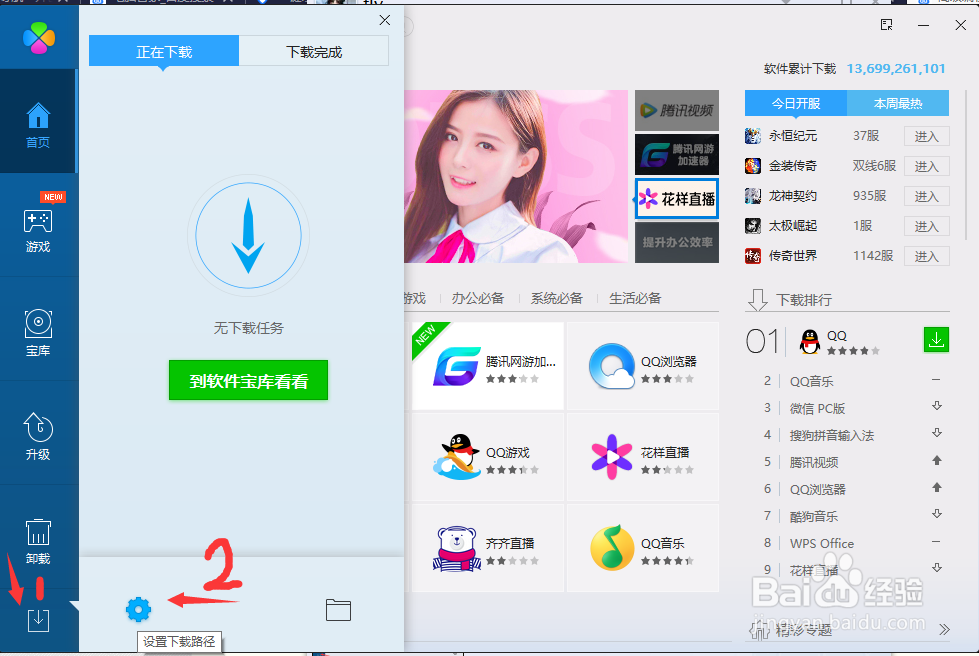This screenshot has width=979, height=656.
Task: Switch to the 本周最热 tab
Action: pyautogui.click(x=898, y=103)
